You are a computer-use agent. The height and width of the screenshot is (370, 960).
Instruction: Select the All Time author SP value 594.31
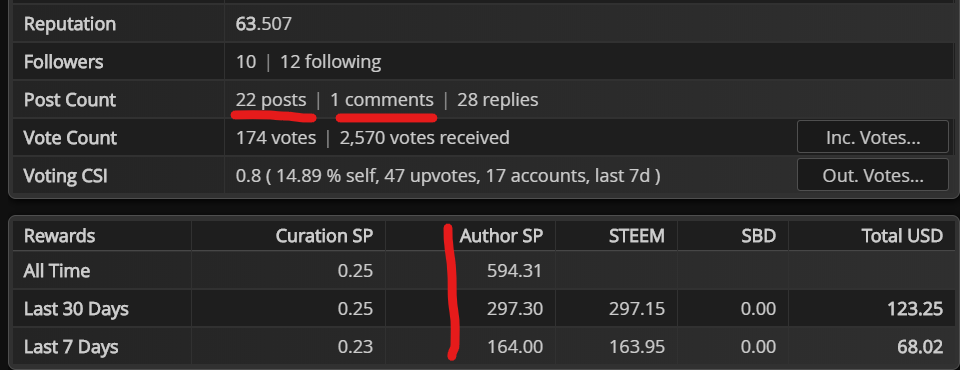pos(515,271)
